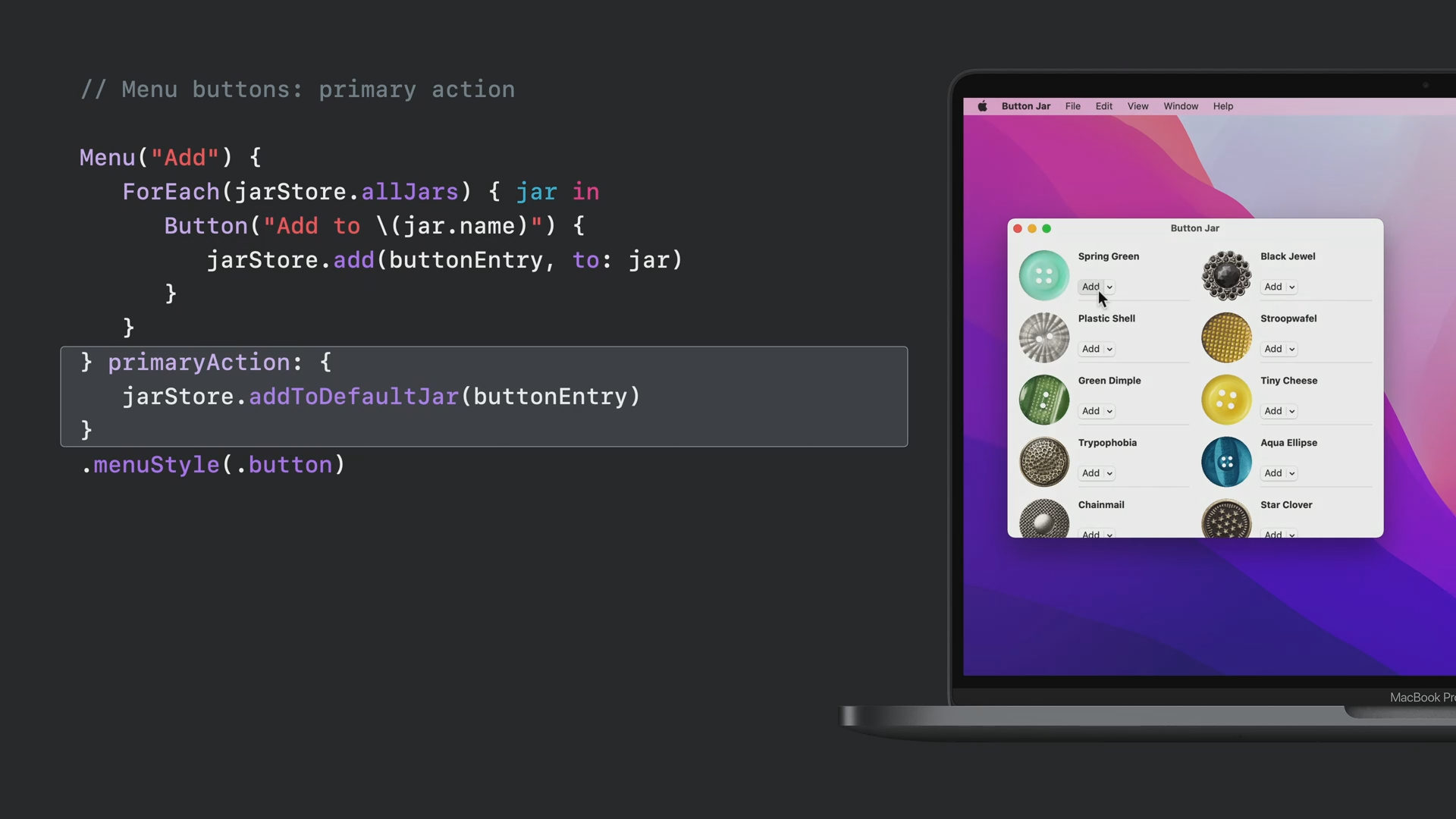Expand the Add menu chevron for Black Jewel
The height and width of the screenshot is (819, 1456).
pos(1292,287)
